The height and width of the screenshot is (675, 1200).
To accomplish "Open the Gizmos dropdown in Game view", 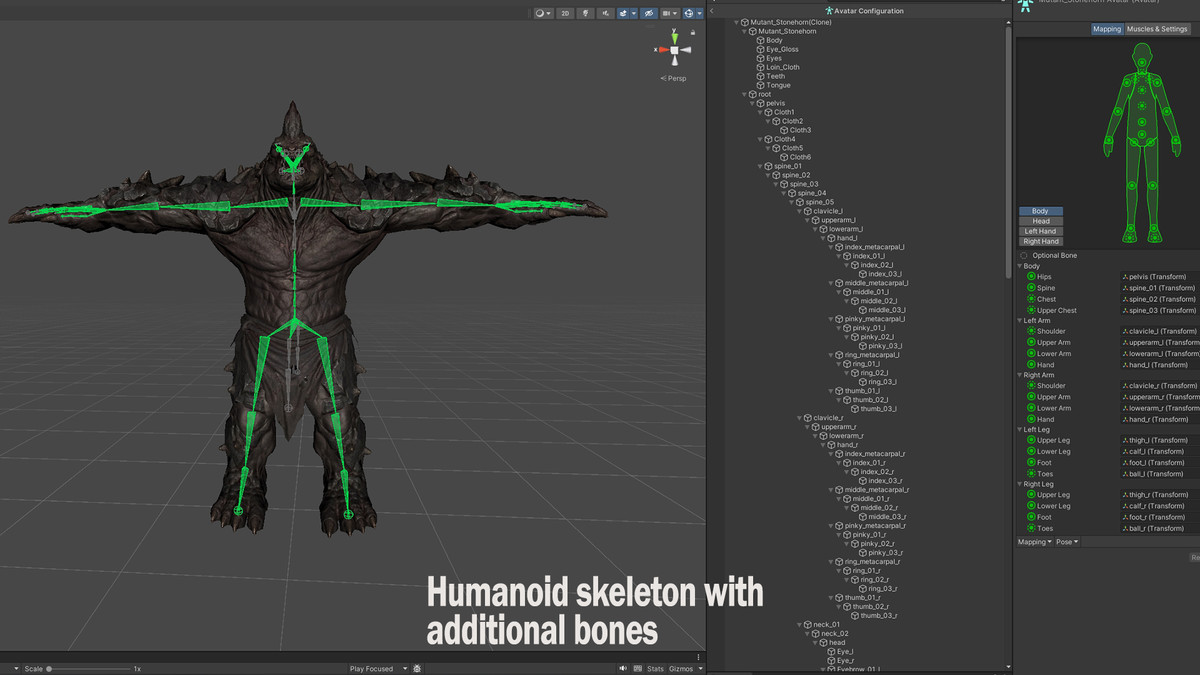I will 685,668.
